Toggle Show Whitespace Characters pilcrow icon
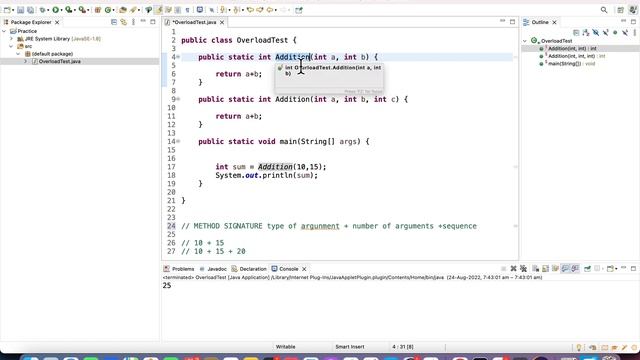Viewport: 640px width, 360px height. [187, 10]
